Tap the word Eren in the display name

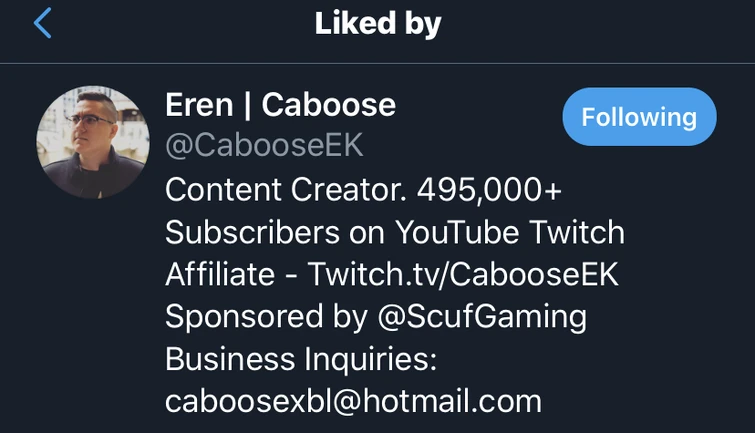click(x=199, y=105)
